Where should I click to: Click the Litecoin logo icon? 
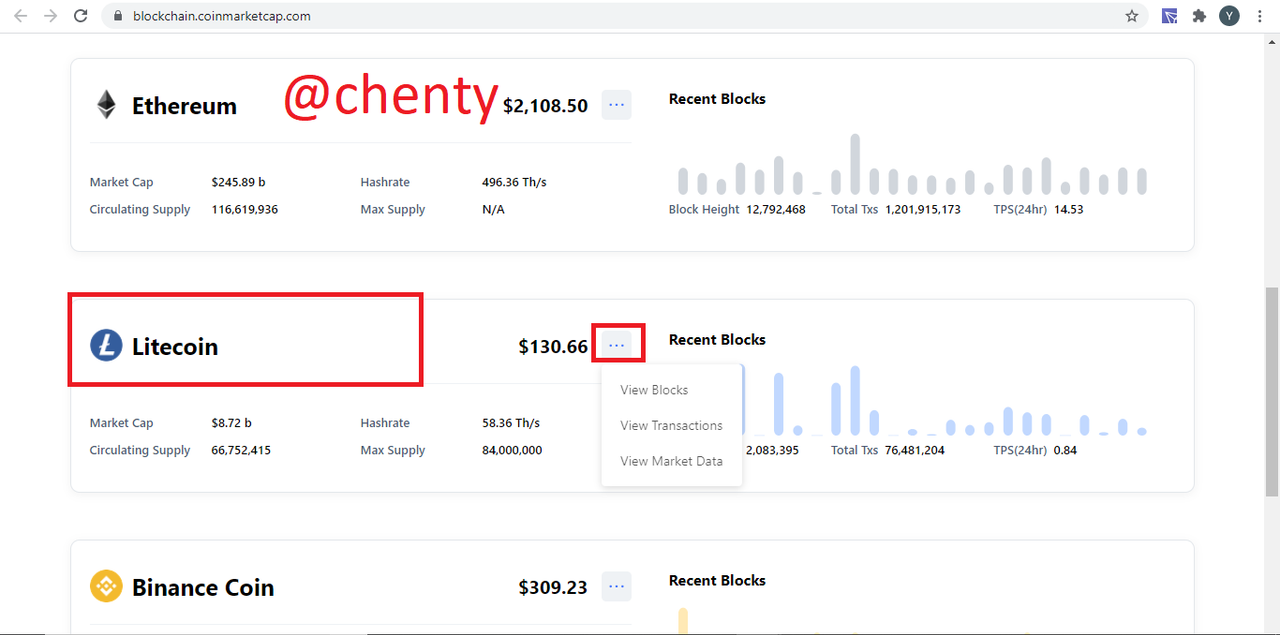pyautogui.click(x=106, y=345)
